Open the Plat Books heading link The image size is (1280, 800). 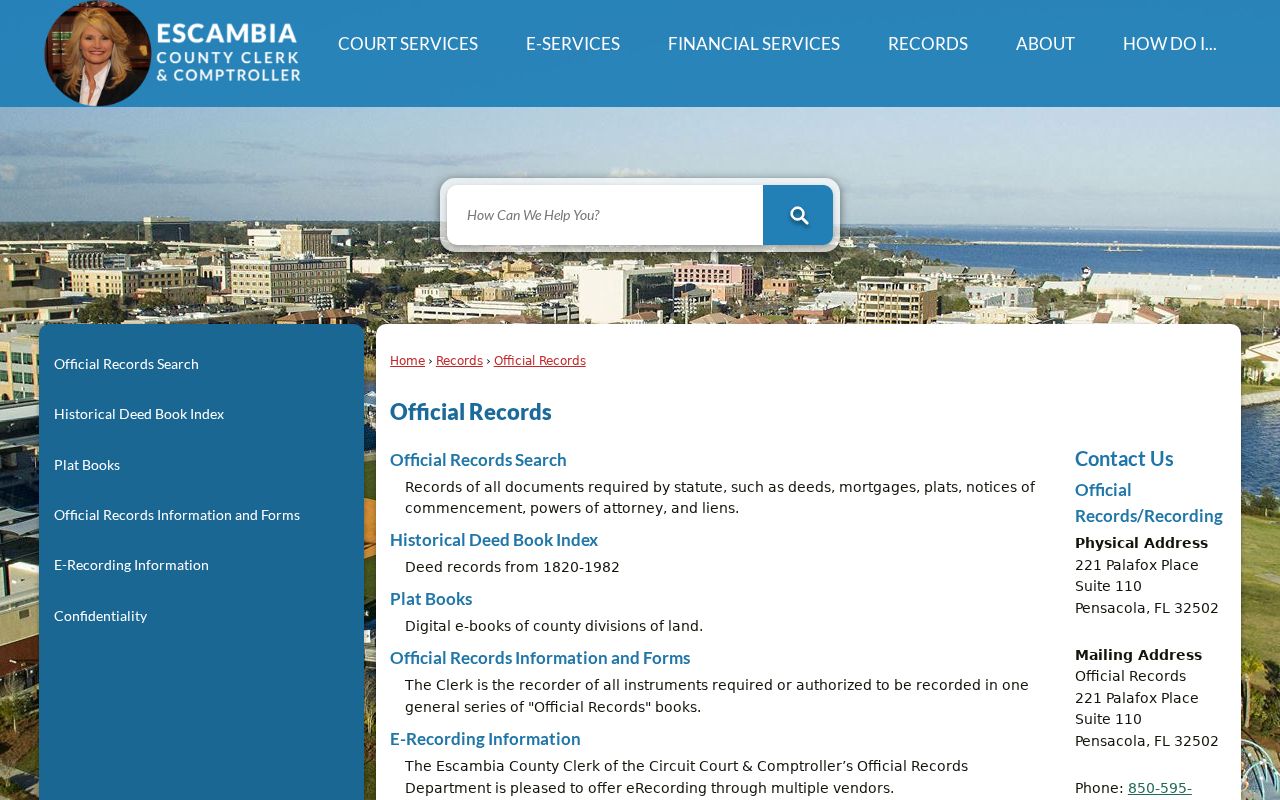(x=431, y=599)
